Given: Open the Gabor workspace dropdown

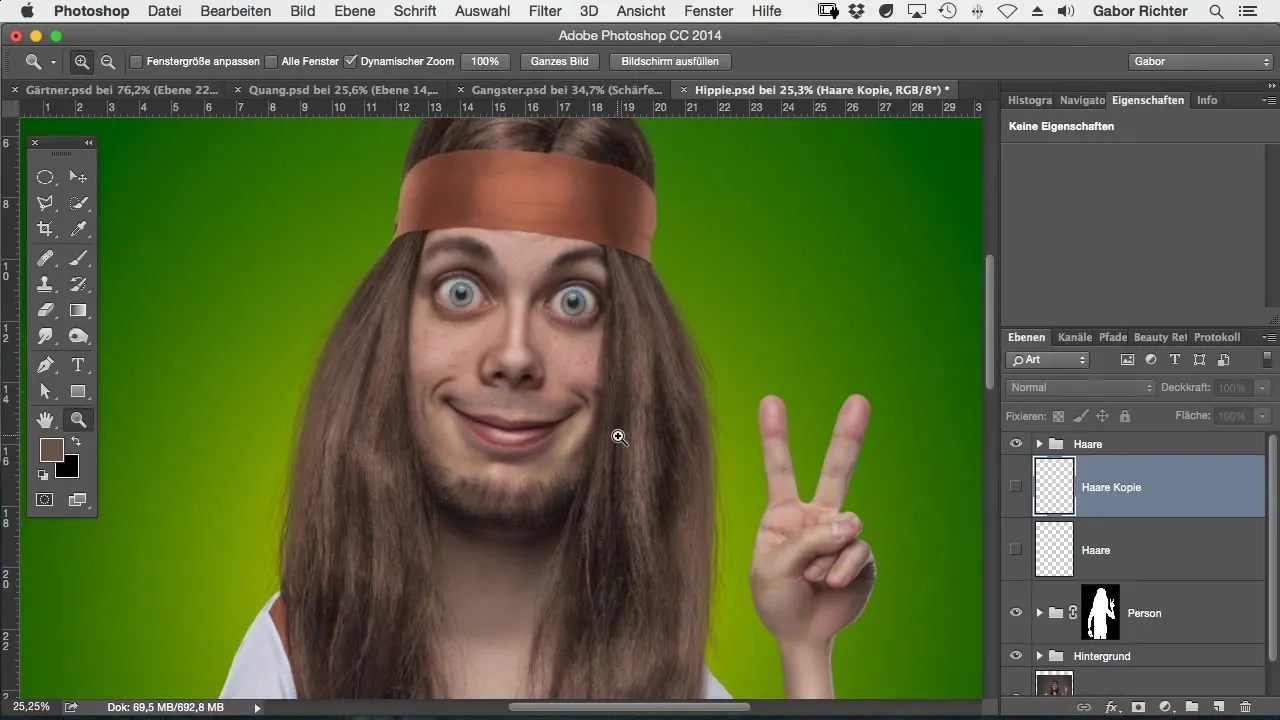Looking at the screenshot, I should 1200,62.
